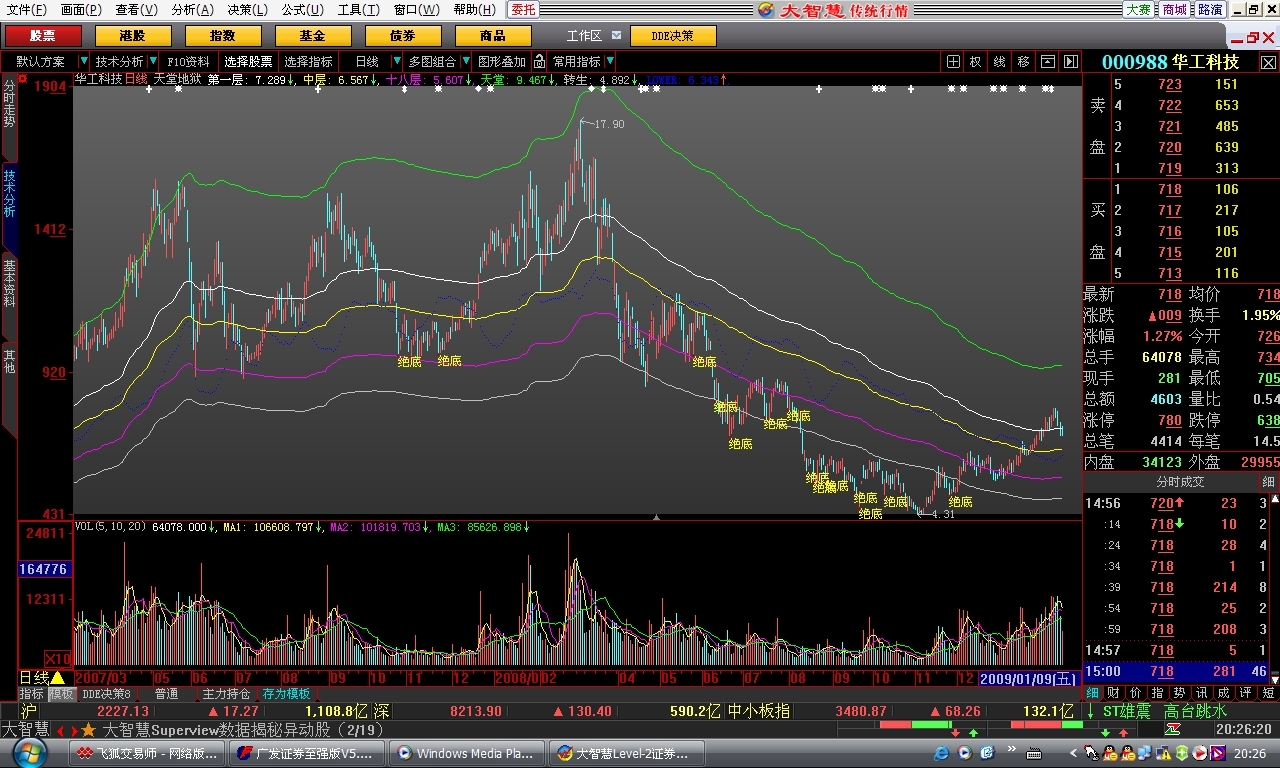This screenshot has width=1280, height=768.
Task: Click the 权 adjustment icon
Action: pos(975,62)
